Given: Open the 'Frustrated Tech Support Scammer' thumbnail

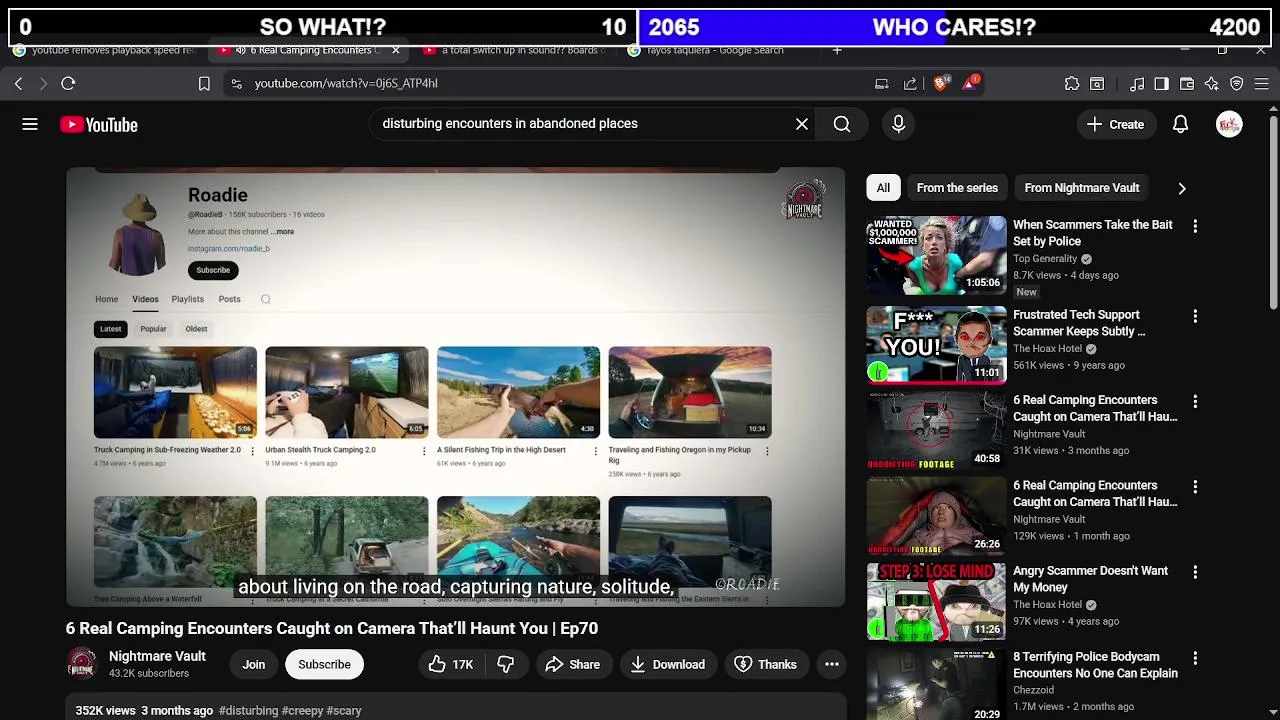Looking at the screenshot, I should [936, 344].
